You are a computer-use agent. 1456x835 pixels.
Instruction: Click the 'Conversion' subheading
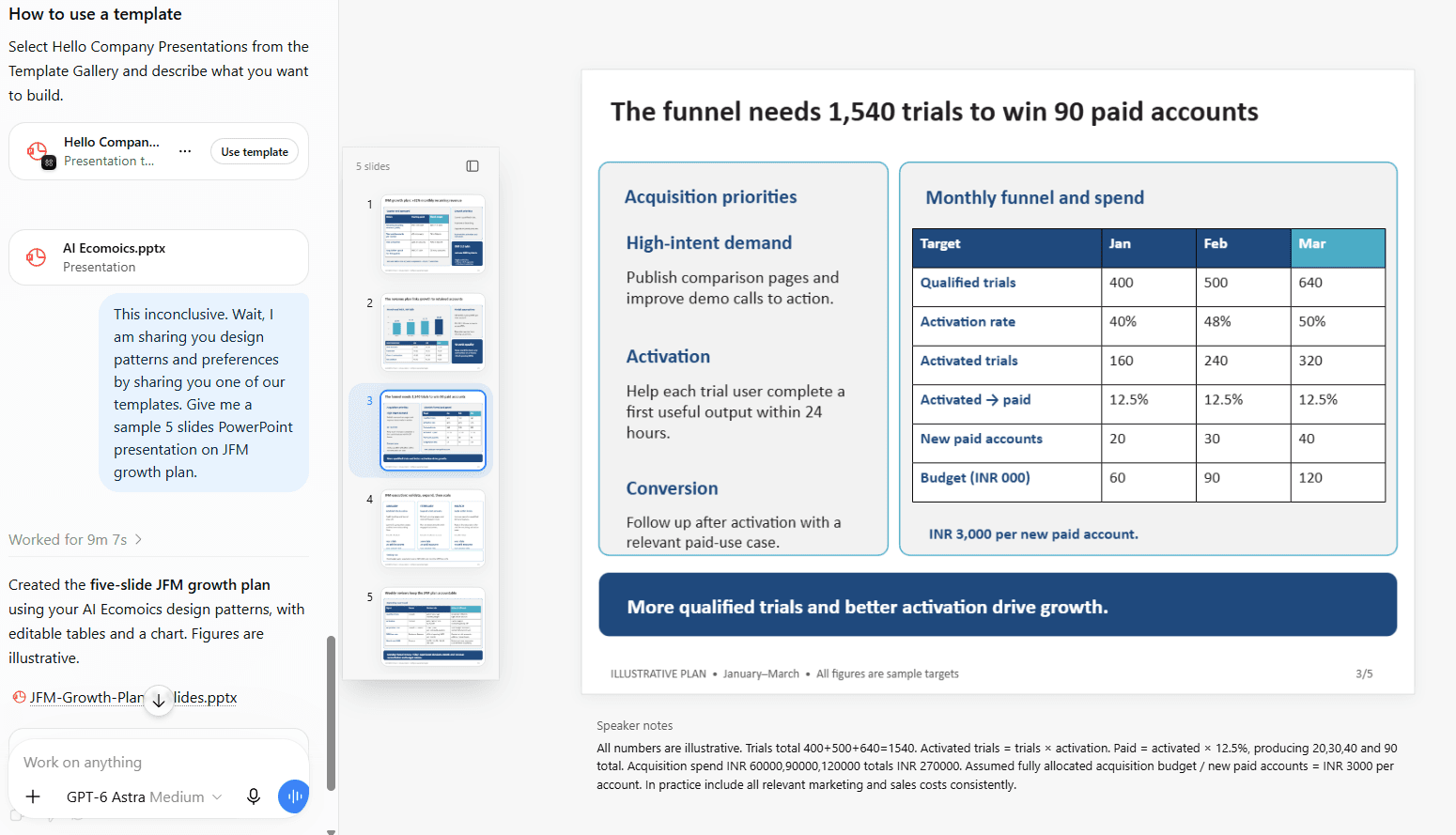tap(672, 488)
